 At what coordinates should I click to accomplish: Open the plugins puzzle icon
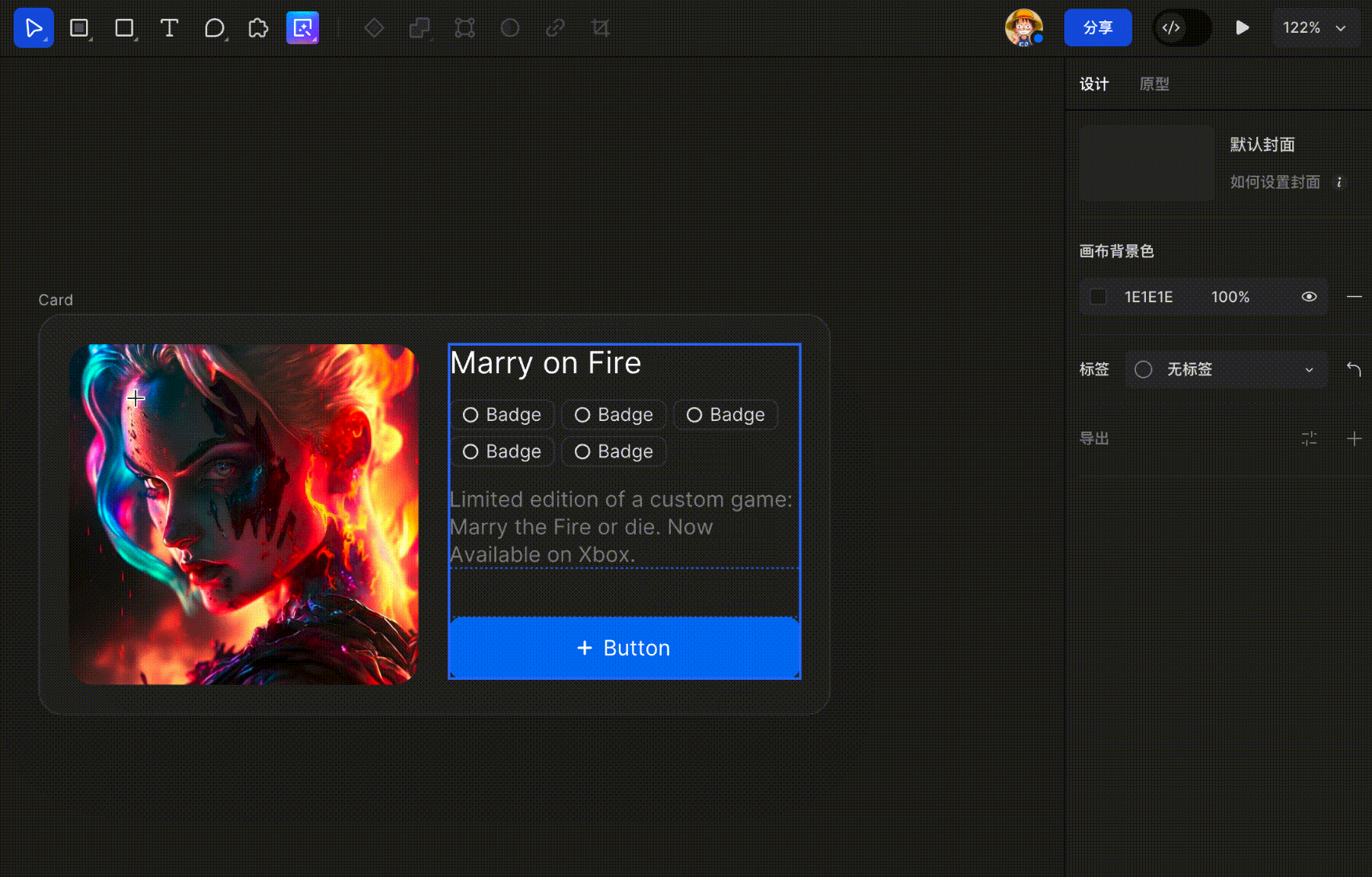(258, 28)
